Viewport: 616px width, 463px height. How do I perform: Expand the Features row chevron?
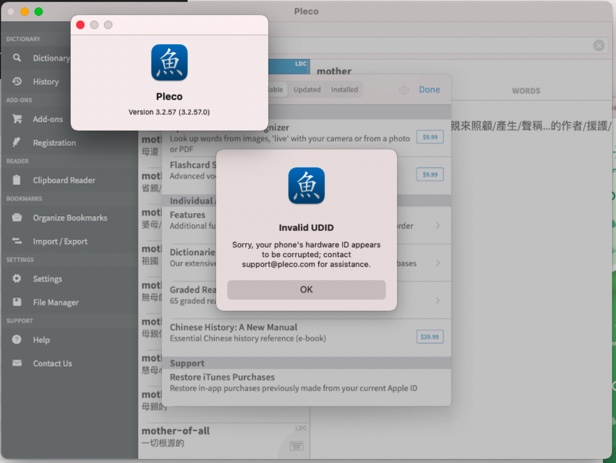[438, 225]
